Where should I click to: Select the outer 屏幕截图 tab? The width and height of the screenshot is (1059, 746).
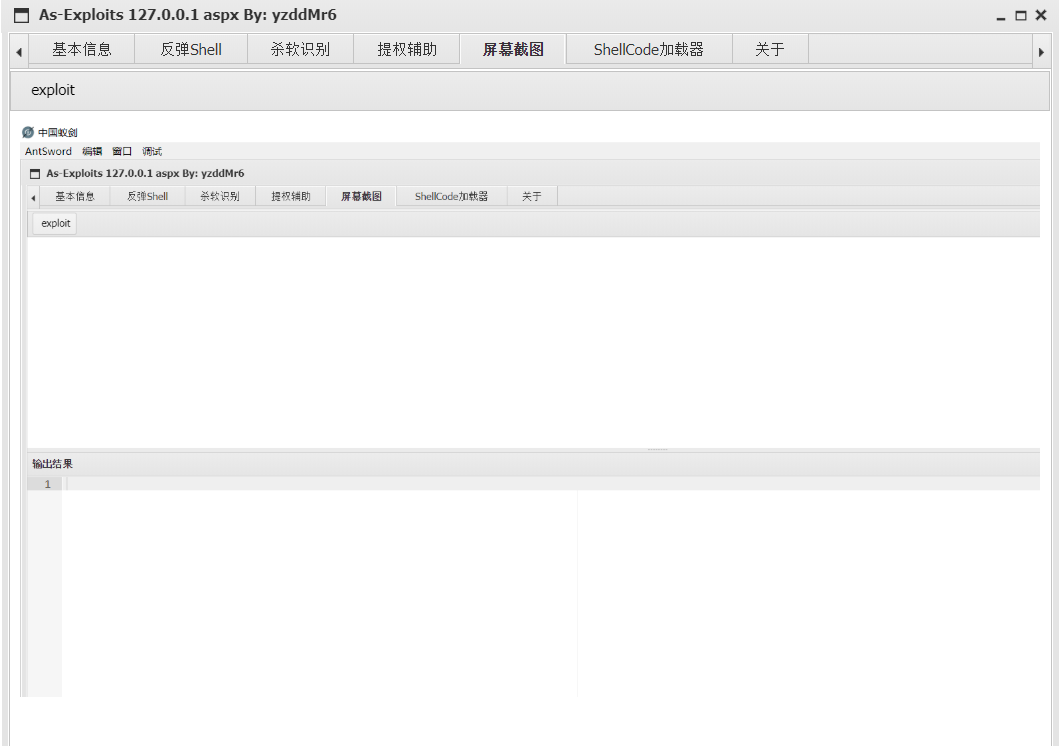coord(513,49)
